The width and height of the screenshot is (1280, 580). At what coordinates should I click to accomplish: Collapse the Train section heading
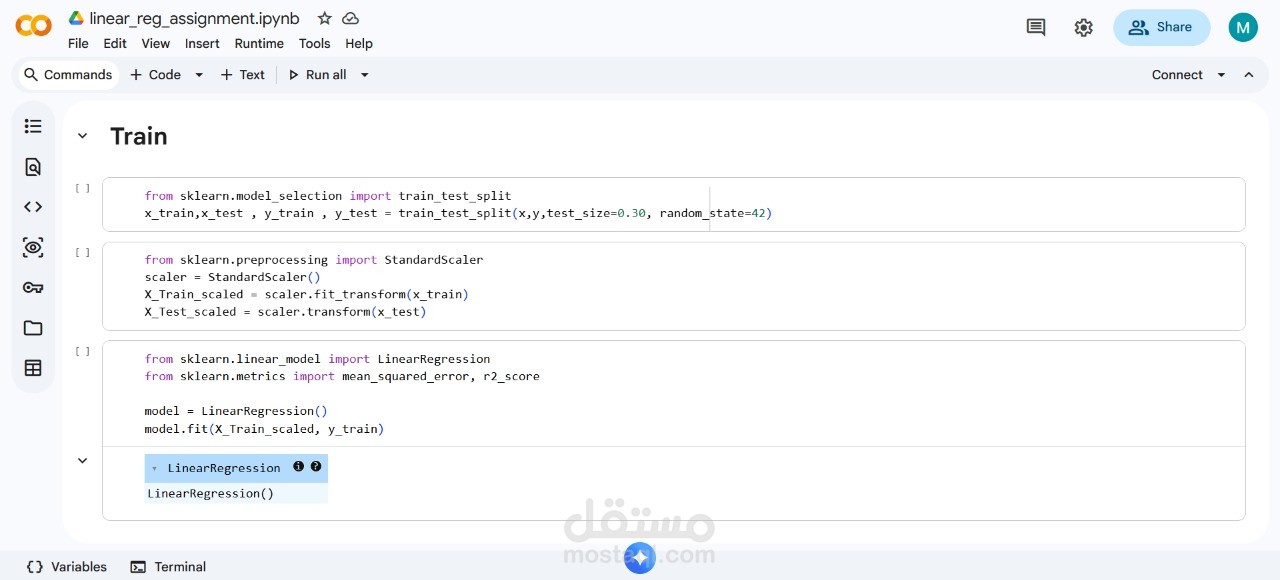click(83, 136)
